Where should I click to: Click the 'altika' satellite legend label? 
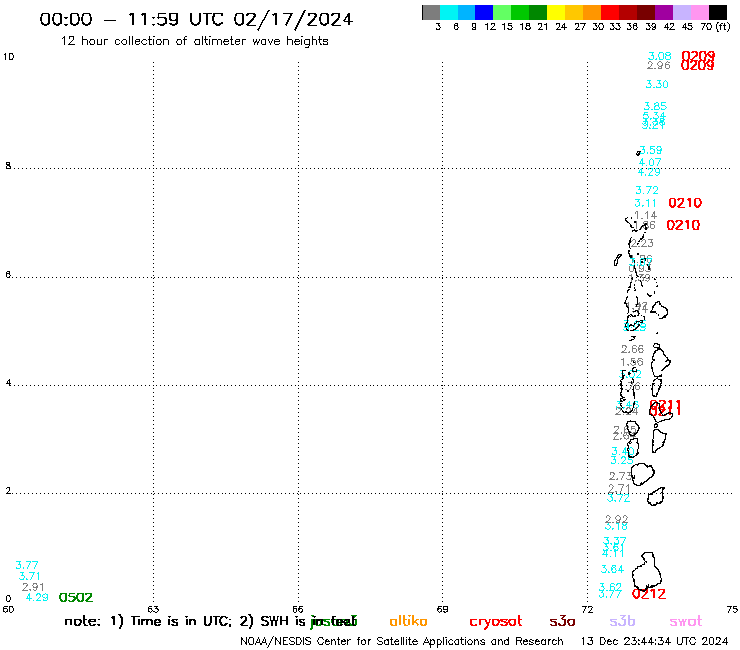click(x=408, y=621)
